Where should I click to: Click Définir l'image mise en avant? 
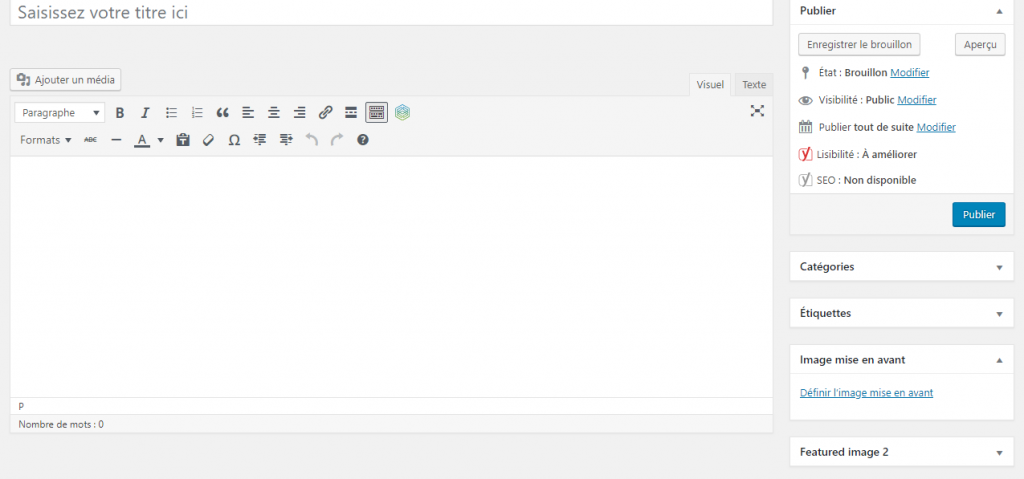pos(866,393)
